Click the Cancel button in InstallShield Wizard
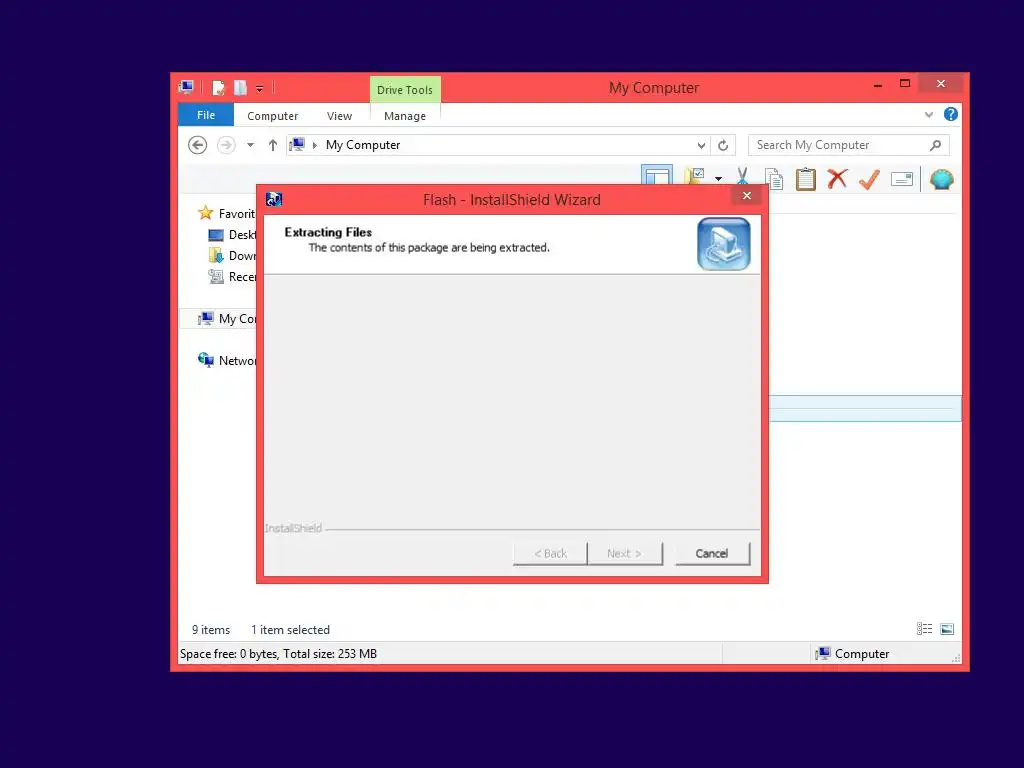 coord(712,554)
